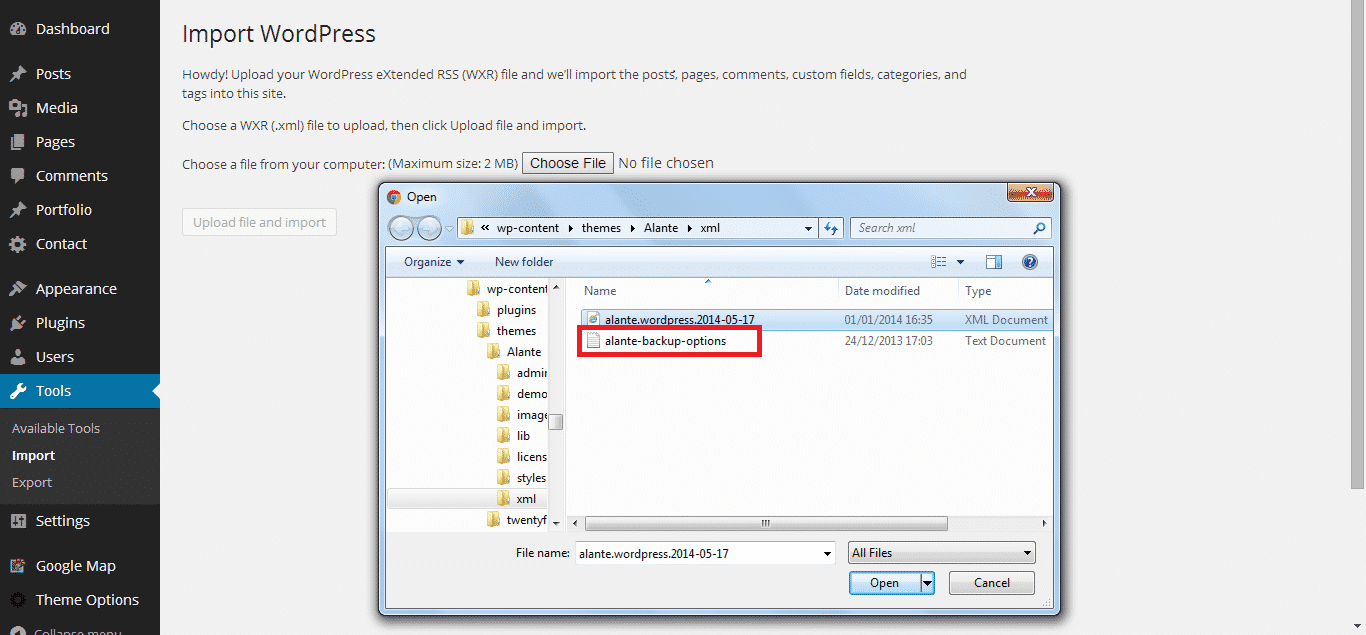Image resolution: width=1366 pixels, height=635 pixels.
Task: Open Available Tools submenu item
Action: [56, 428]
